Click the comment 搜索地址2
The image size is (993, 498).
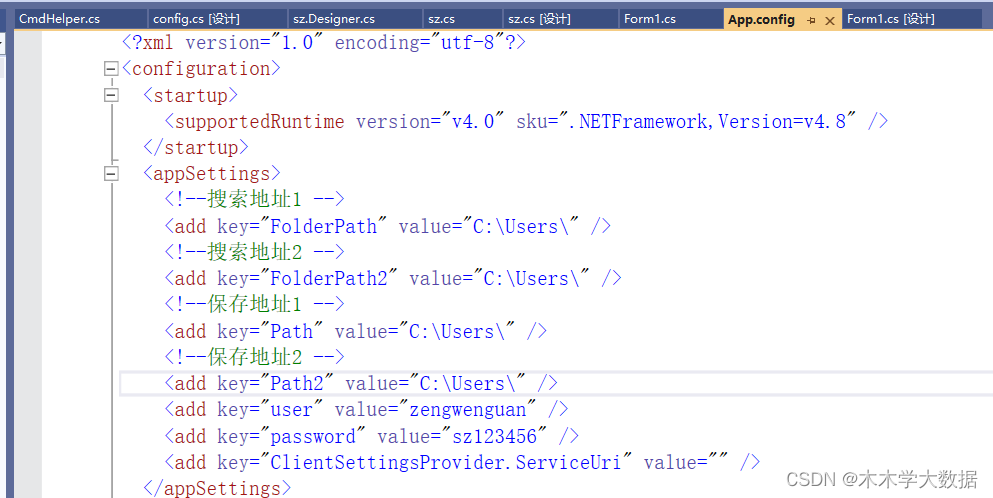coord(255,252)
